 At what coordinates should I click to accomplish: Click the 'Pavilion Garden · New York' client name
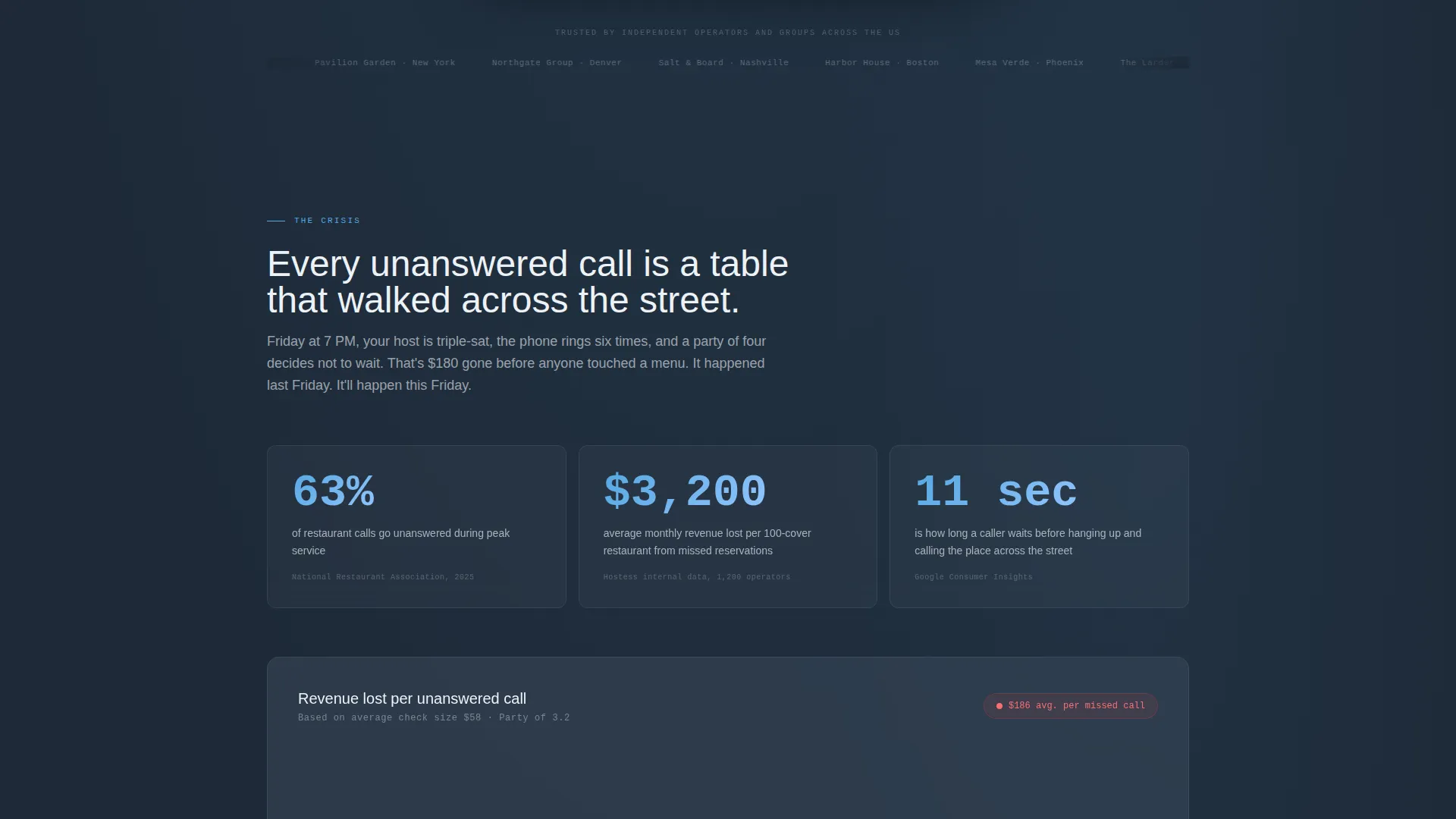384,63
